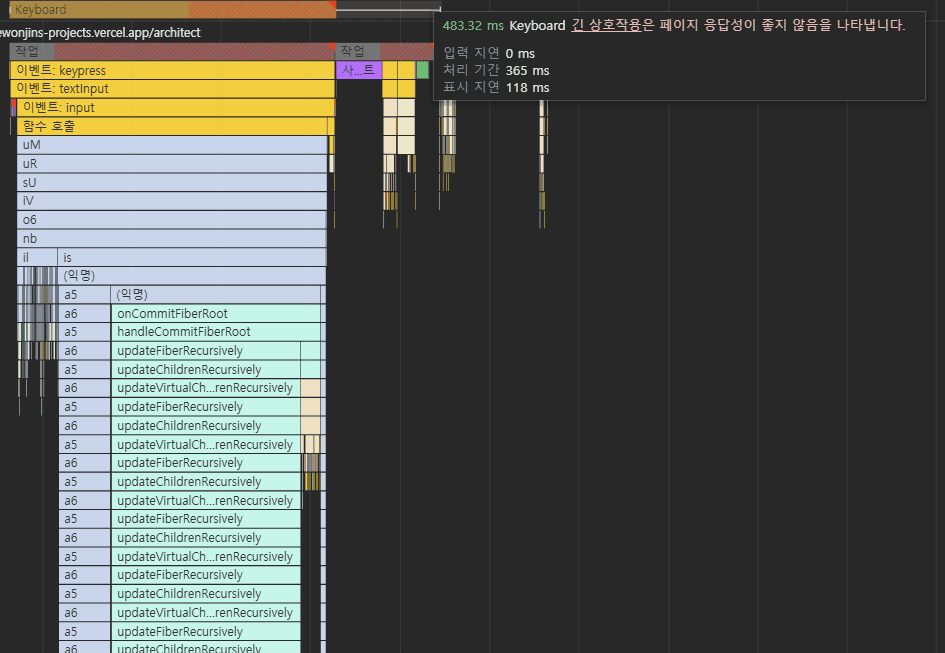Image resolution: width=945 pixels, height=653 pixels.
Task: Select the uR function frame
Action: coord(170,164)
